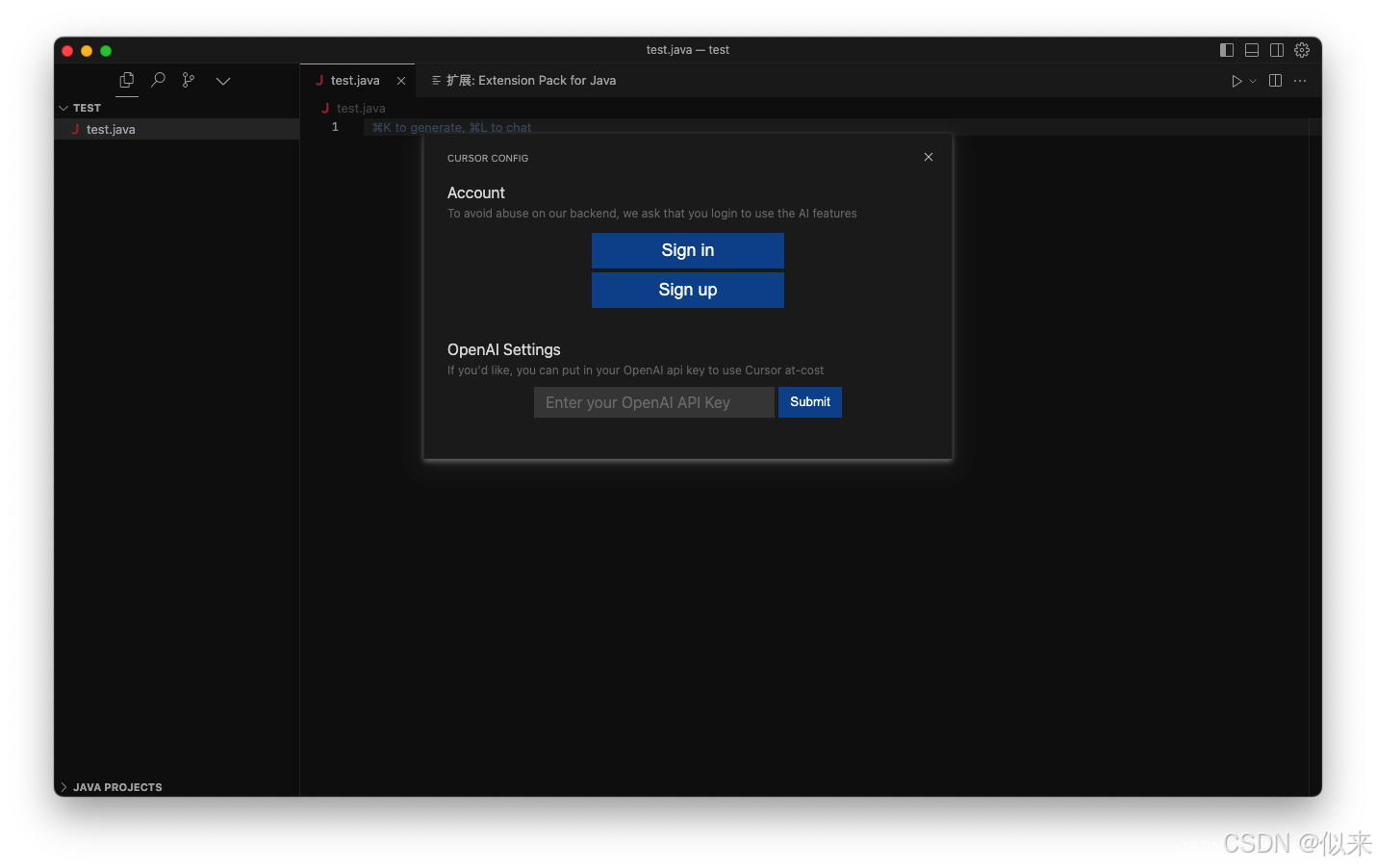The width and height of the screenshot is (1376, 868).
Task: Switch to the test.java tab
Action: tap(355, 81)
